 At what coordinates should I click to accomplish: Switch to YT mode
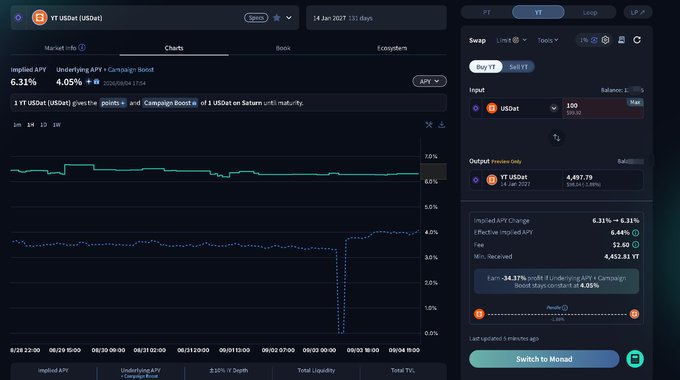(x=538, y=12)
